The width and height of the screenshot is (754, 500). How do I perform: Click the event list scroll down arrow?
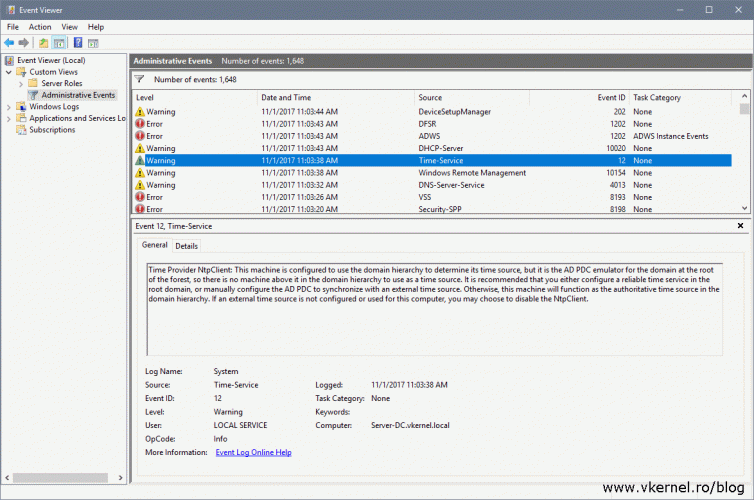(x=744, y=208)
